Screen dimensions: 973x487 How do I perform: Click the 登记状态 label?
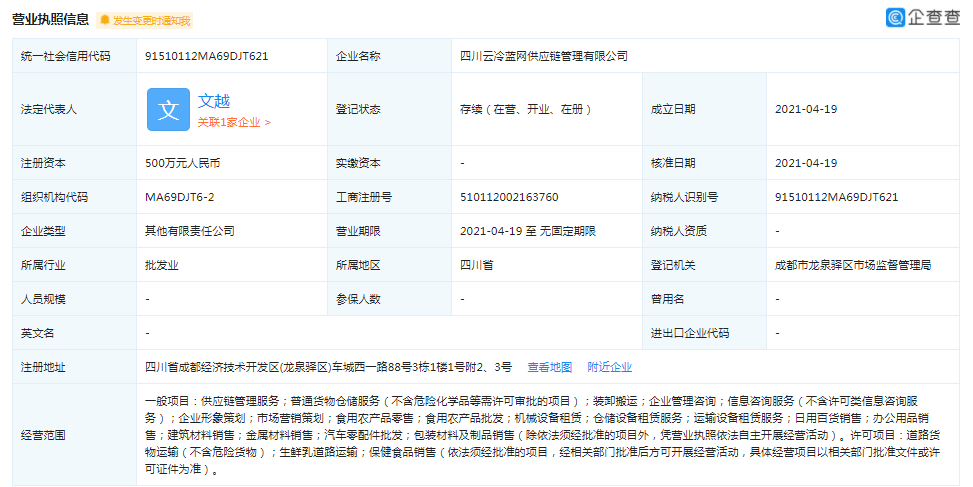[358, 109]
